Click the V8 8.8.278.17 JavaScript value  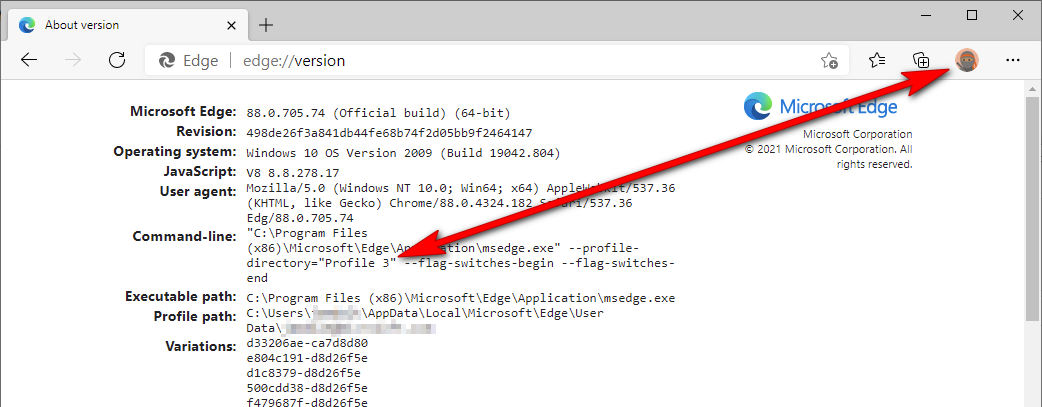(292, 172)
